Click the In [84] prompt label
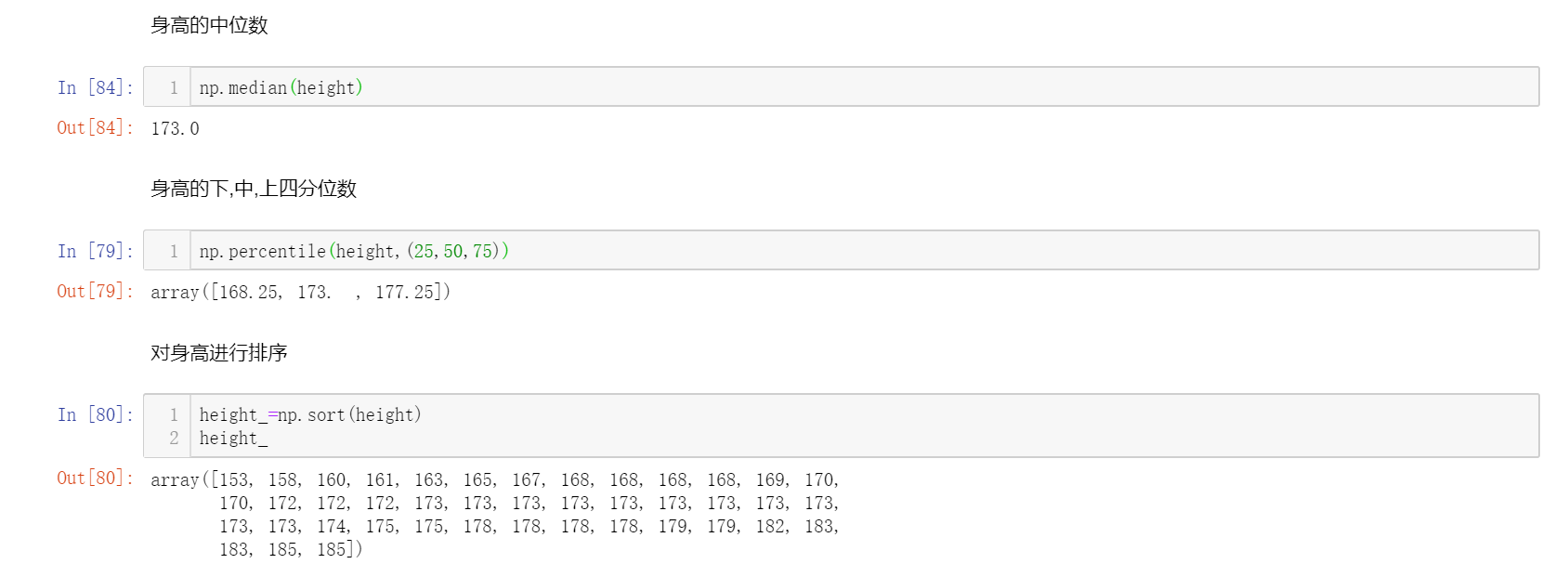 (x=95, y=87)
